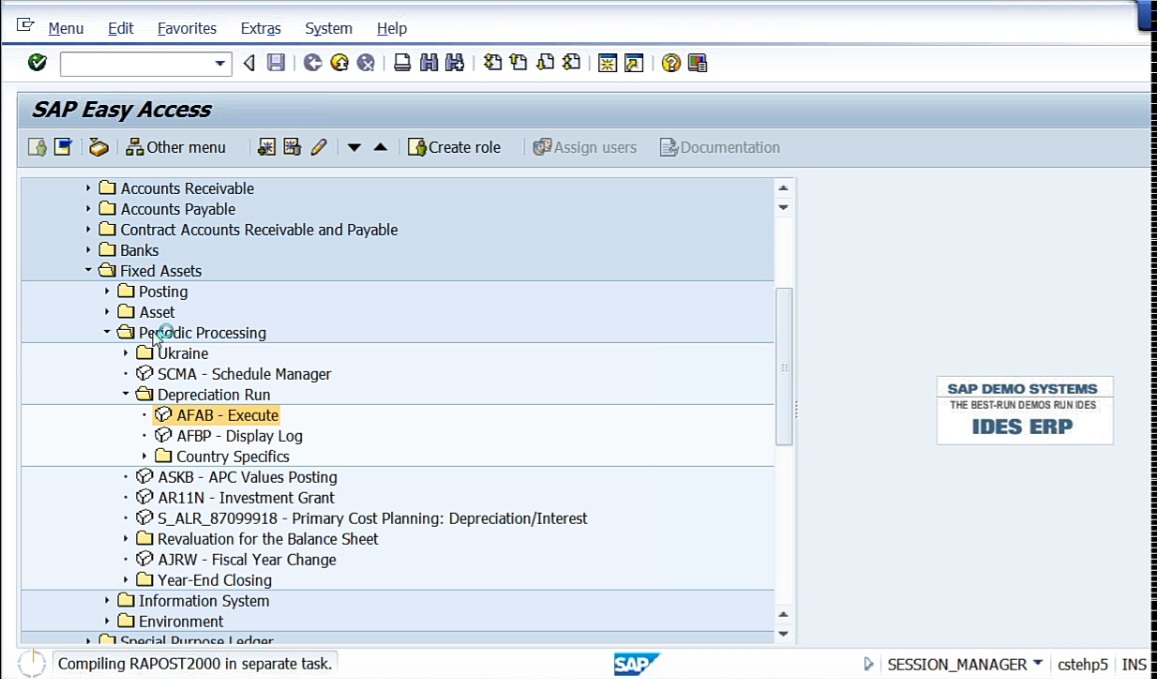Expand the Year-End Closing folder
The width and height of the screenshot is (1157, 679).
pos(125,580)
